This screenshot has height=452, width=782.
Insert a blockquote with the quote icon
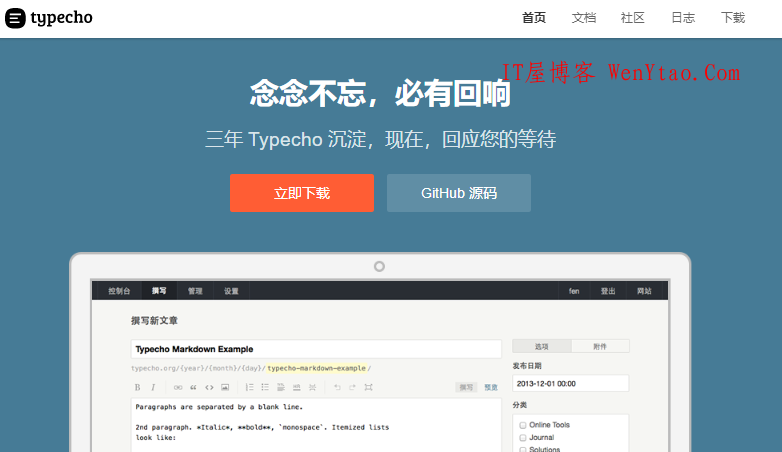point(193,387)
